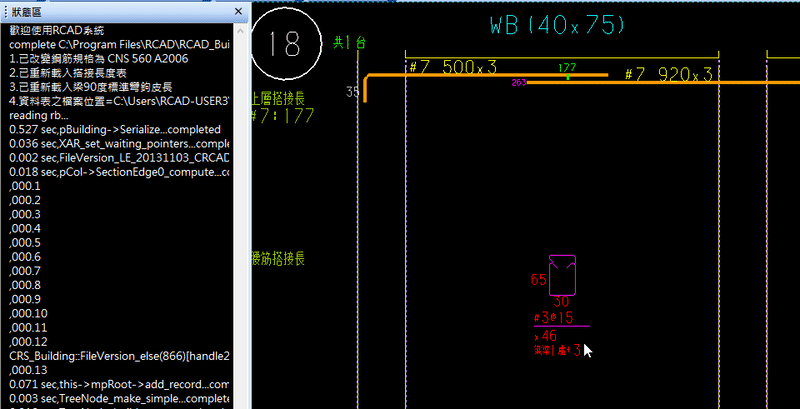Click the magenta 263 dimension label
This screenshot has height=409, width=800.
tap(519, 83)
